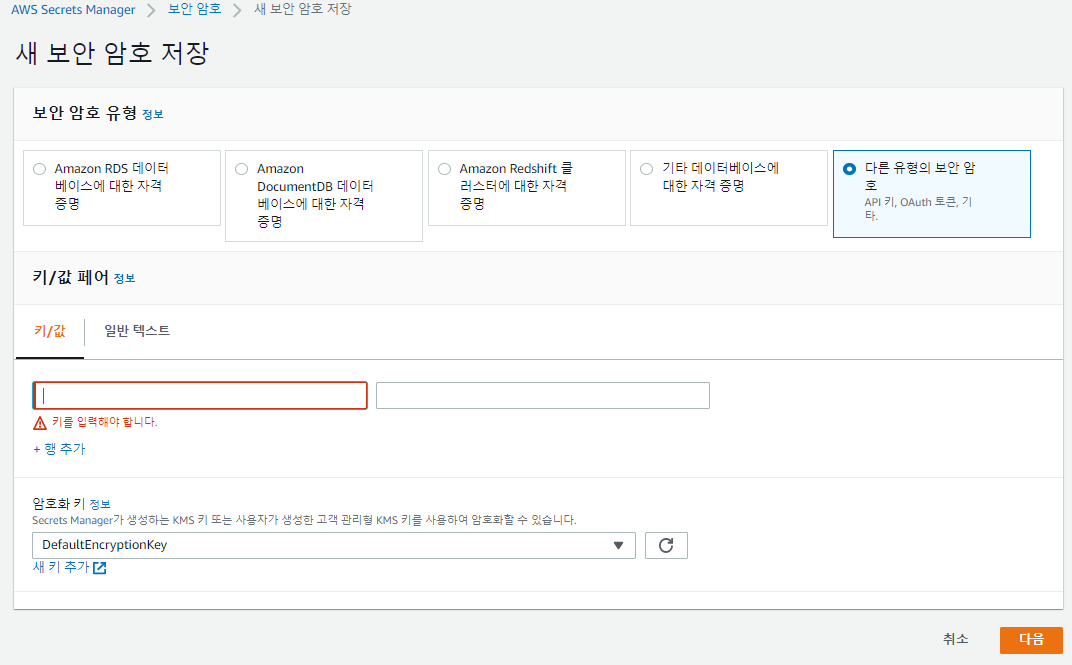Switch to the 일반 텍스트 tab
Image resolution: width=1072 pixels, height=665 pixels.
click(137, 331)
